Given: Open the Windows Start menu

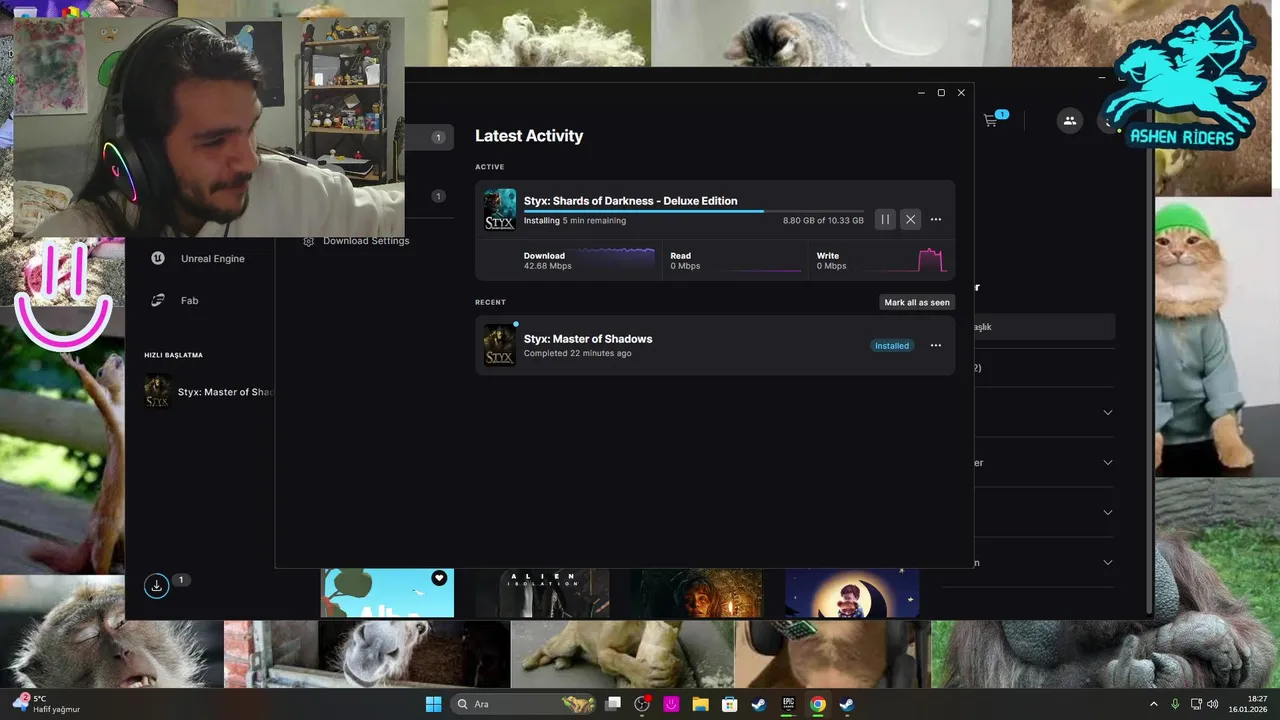Looking at the screenshot, I should [433, 704].
